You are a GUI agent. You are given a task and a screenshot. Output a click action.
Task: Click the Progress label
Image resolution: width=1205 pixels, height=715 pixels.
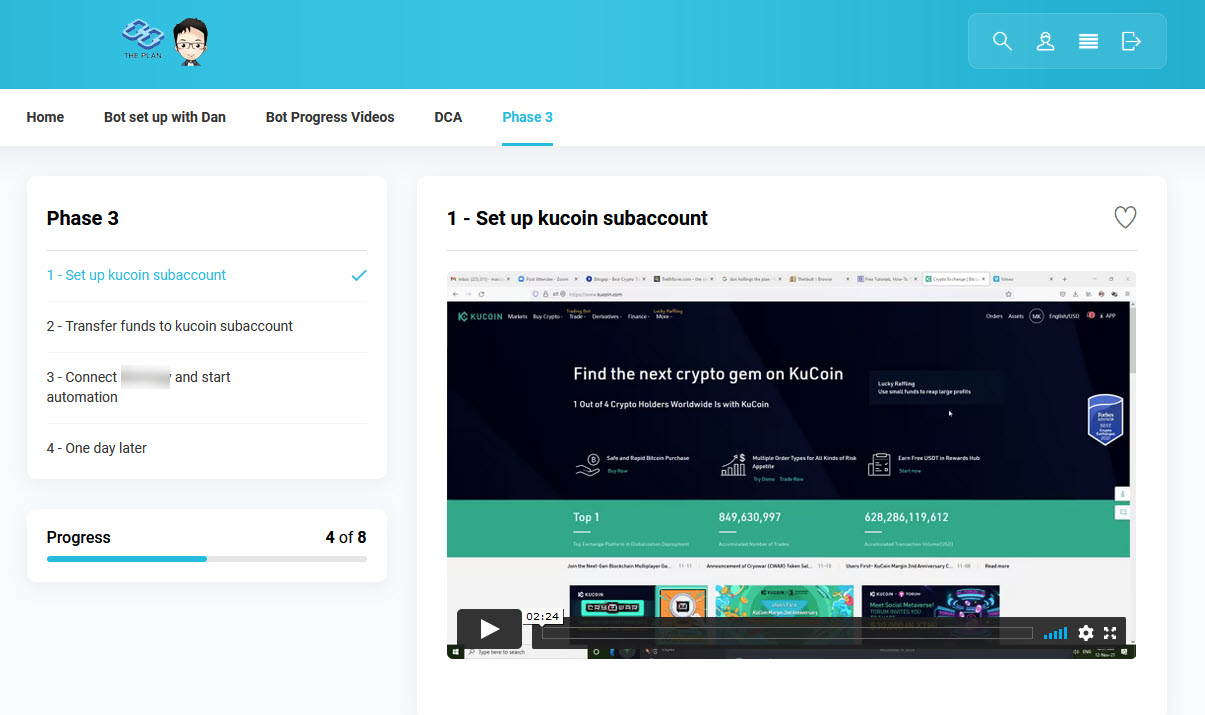79,537
